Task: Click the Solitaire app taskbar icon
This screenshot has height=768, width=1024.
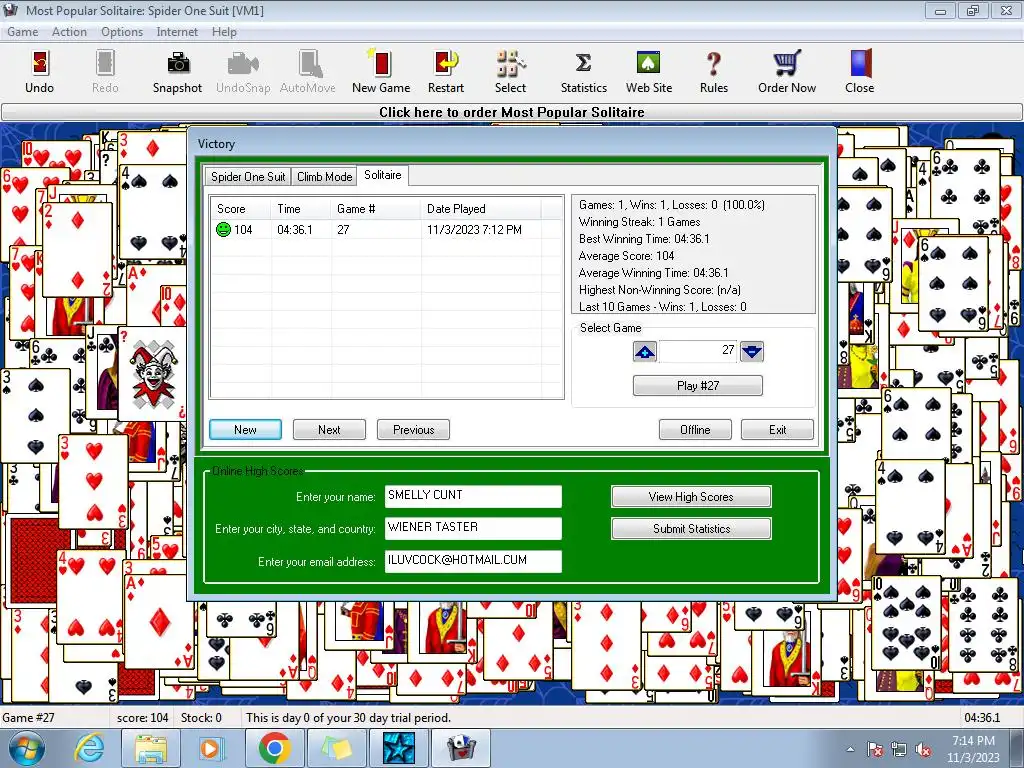Action: [461, 748]
